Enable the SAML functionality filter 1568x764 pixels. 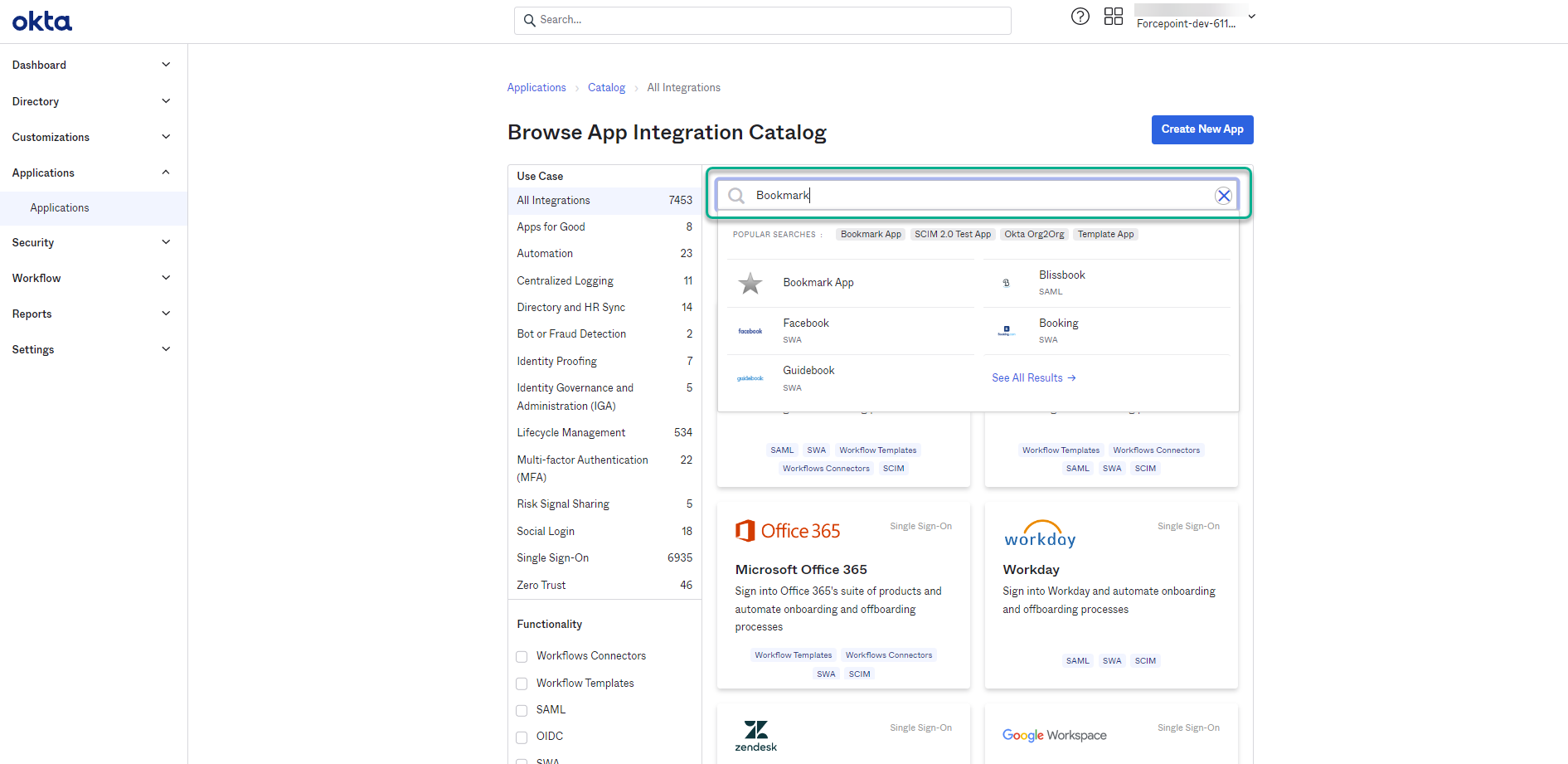(522, 710)
